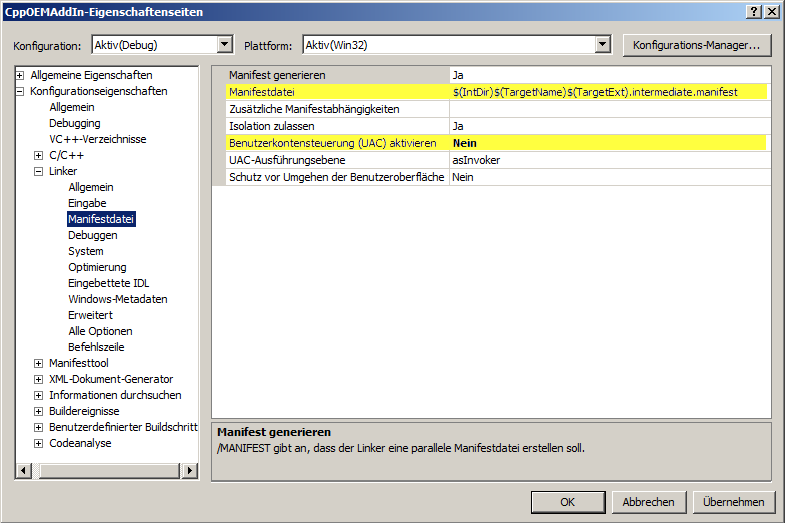
Task: Edit the $(IntDir)$(TargetName) manifest value
Action: 595,92
